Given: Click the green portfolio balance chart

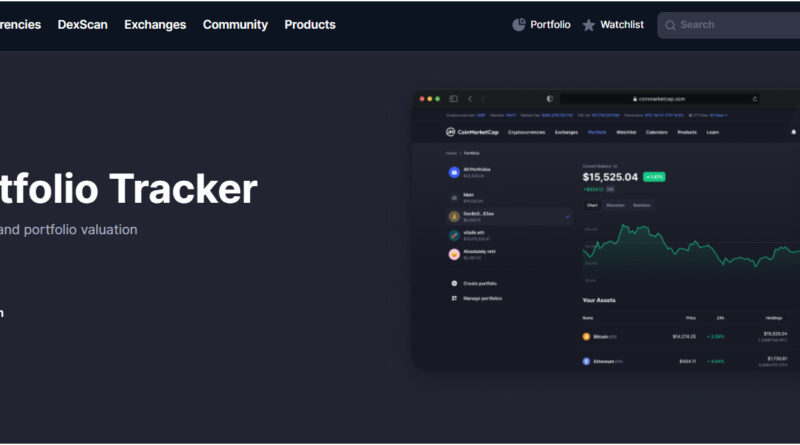Looking at the screenshot, I should [690, 250].
